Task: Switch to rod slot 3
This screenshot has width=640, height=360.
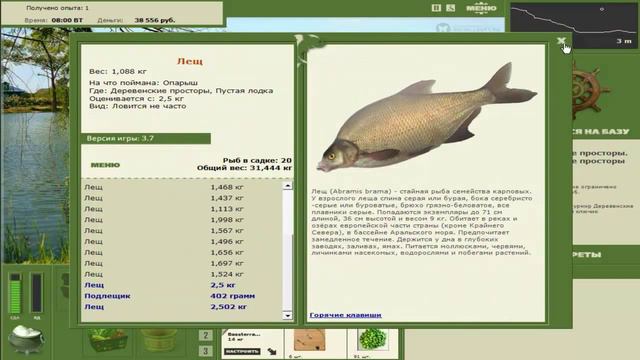Action: (205, 351)
